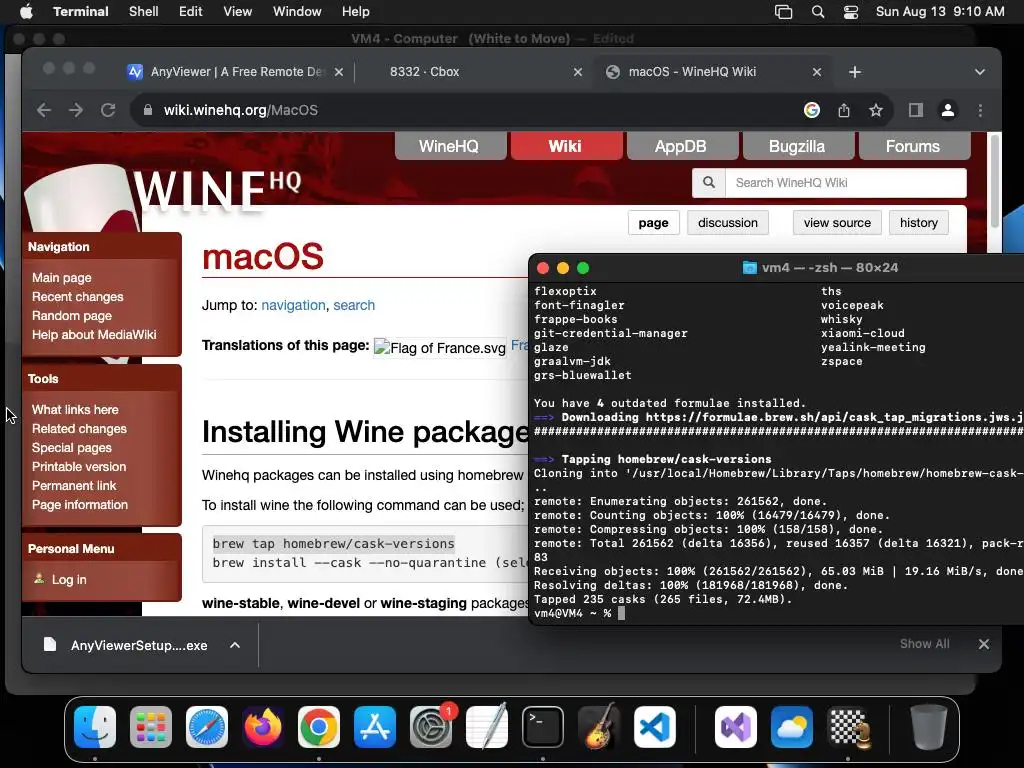Click the Apple menu logo

coord(26,11)
